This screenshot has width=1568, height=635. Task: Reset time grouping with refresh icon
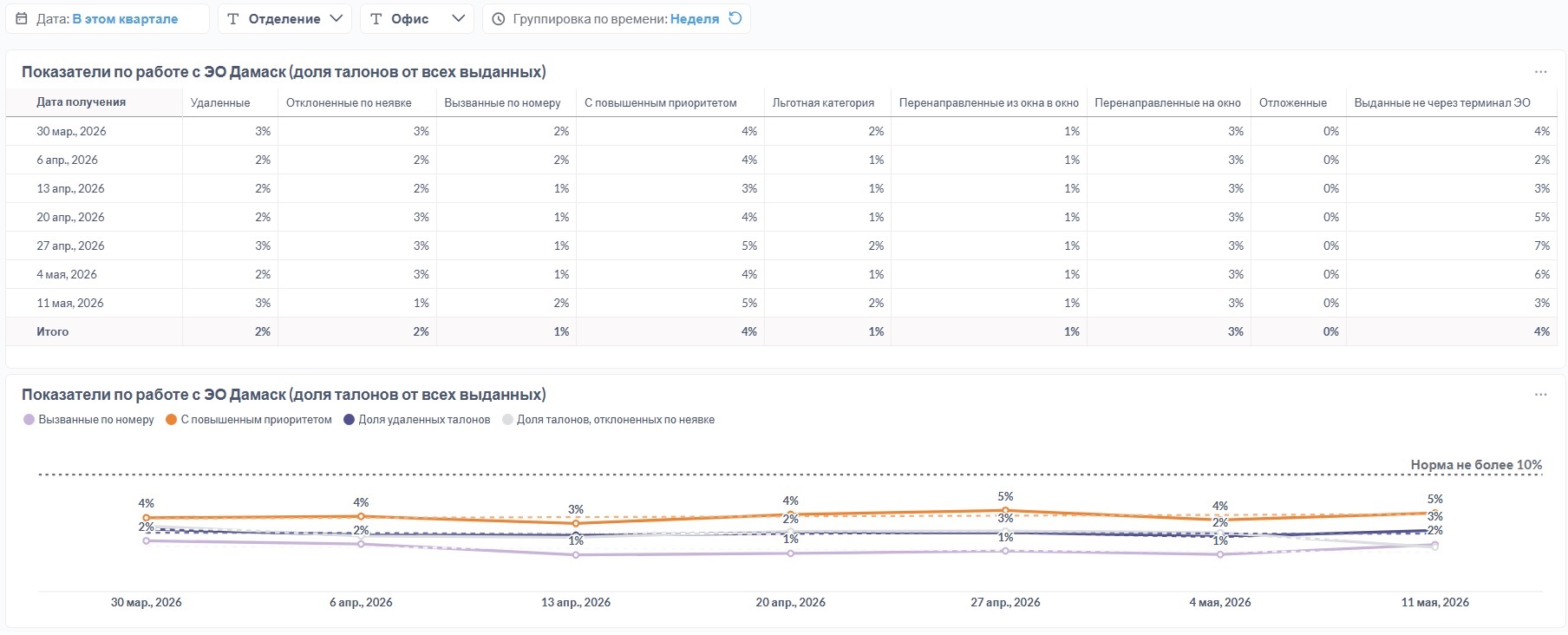[735, 18]
